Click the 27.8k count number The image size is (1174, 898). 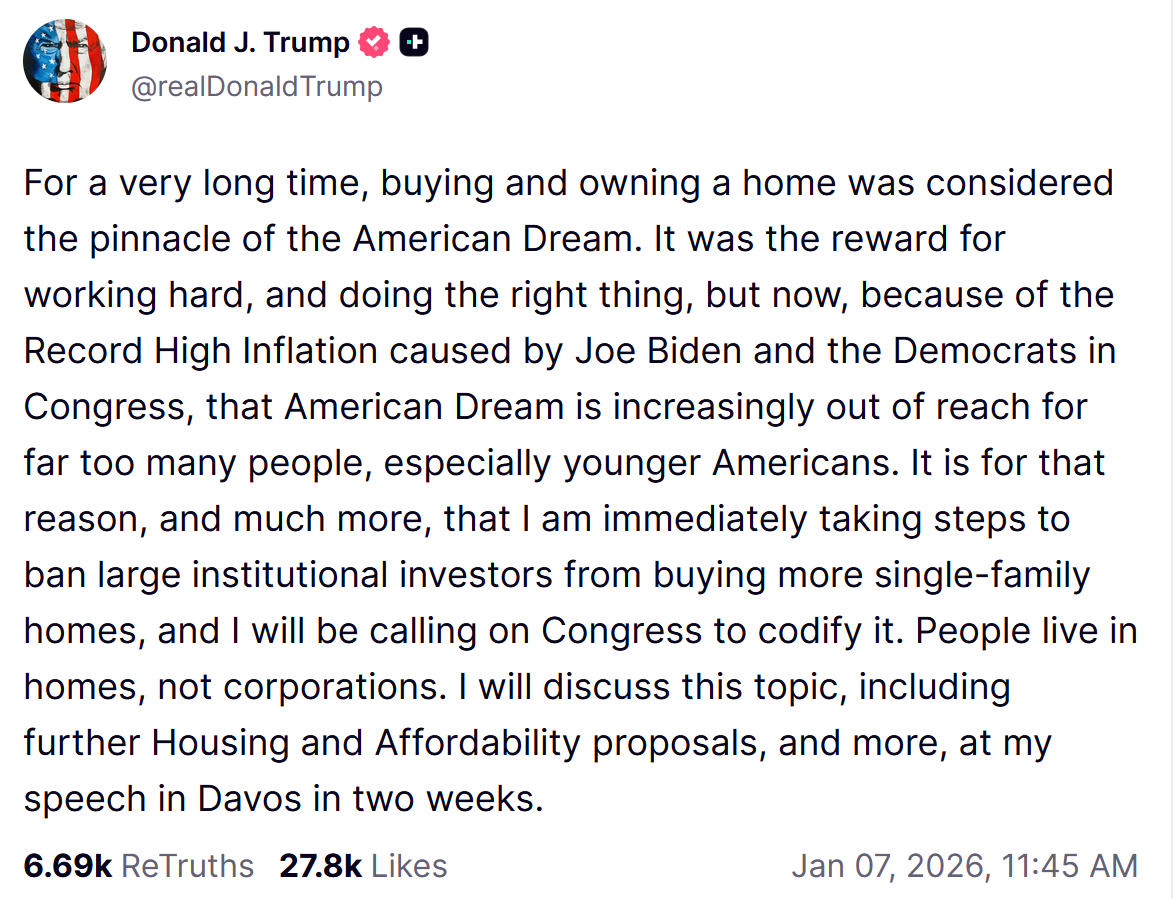[x=320, y=865]
